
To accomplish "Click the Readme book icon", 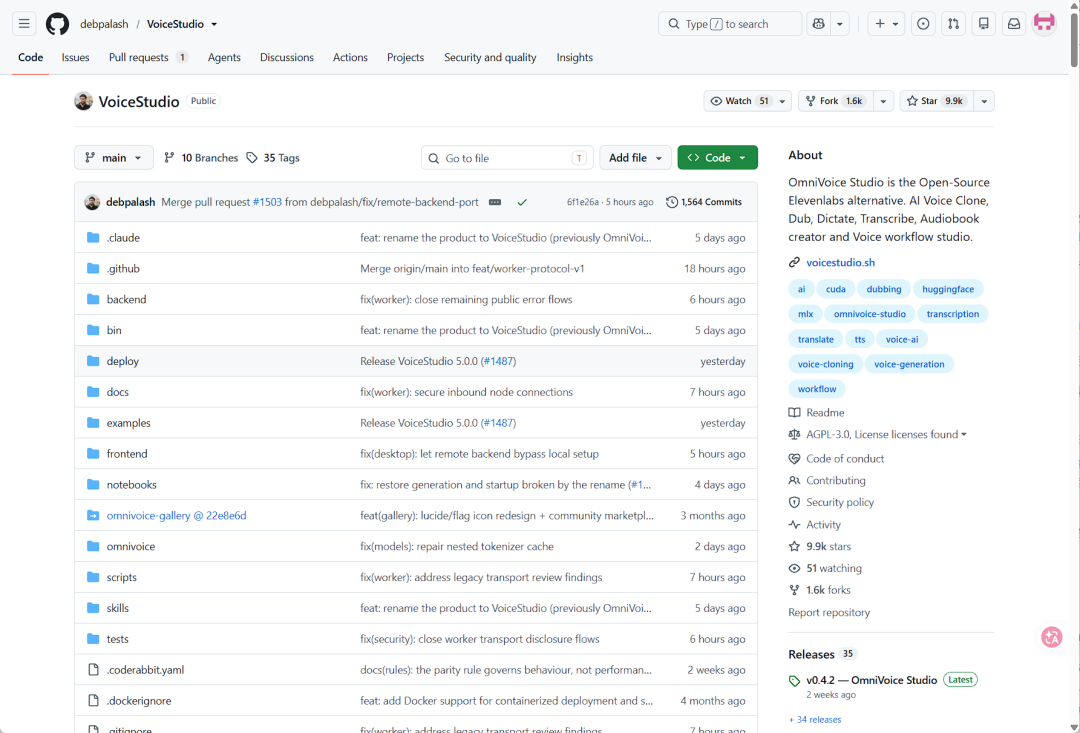I will [794, 413].
